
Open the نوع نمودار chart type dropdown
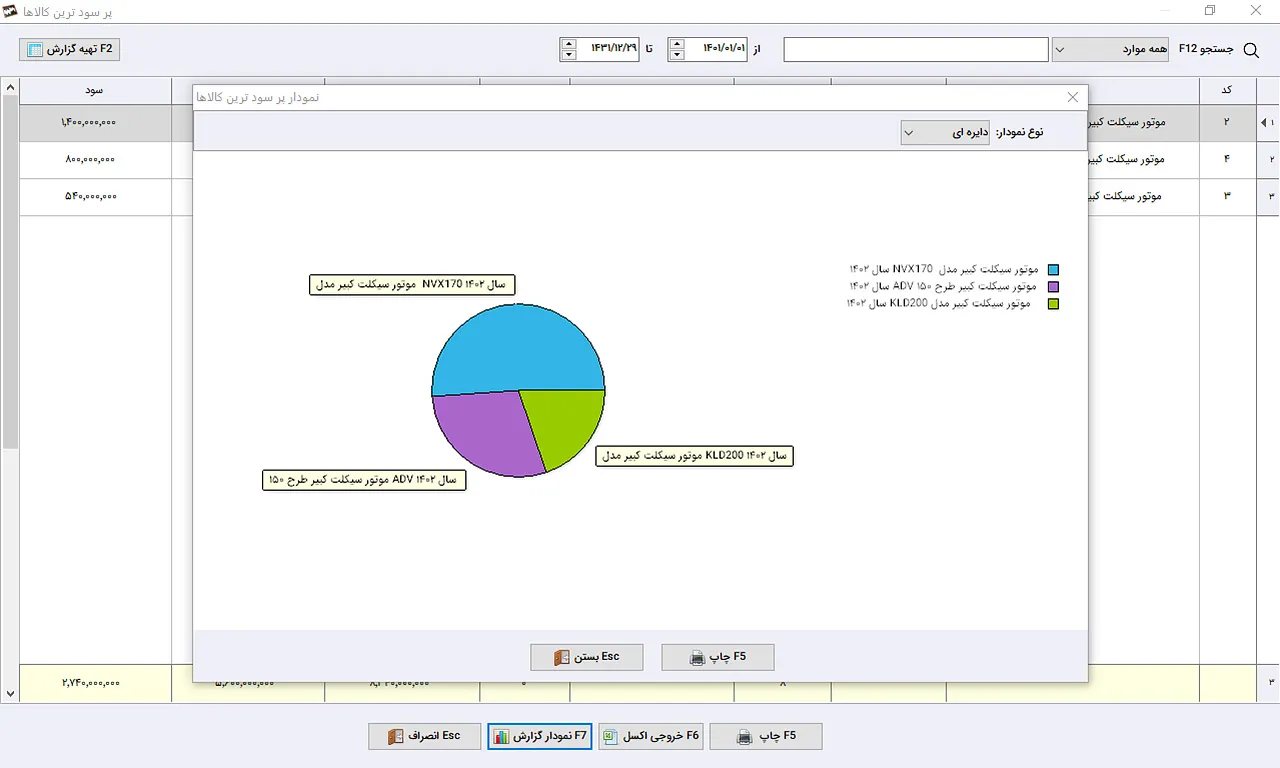tap(945, 132)
